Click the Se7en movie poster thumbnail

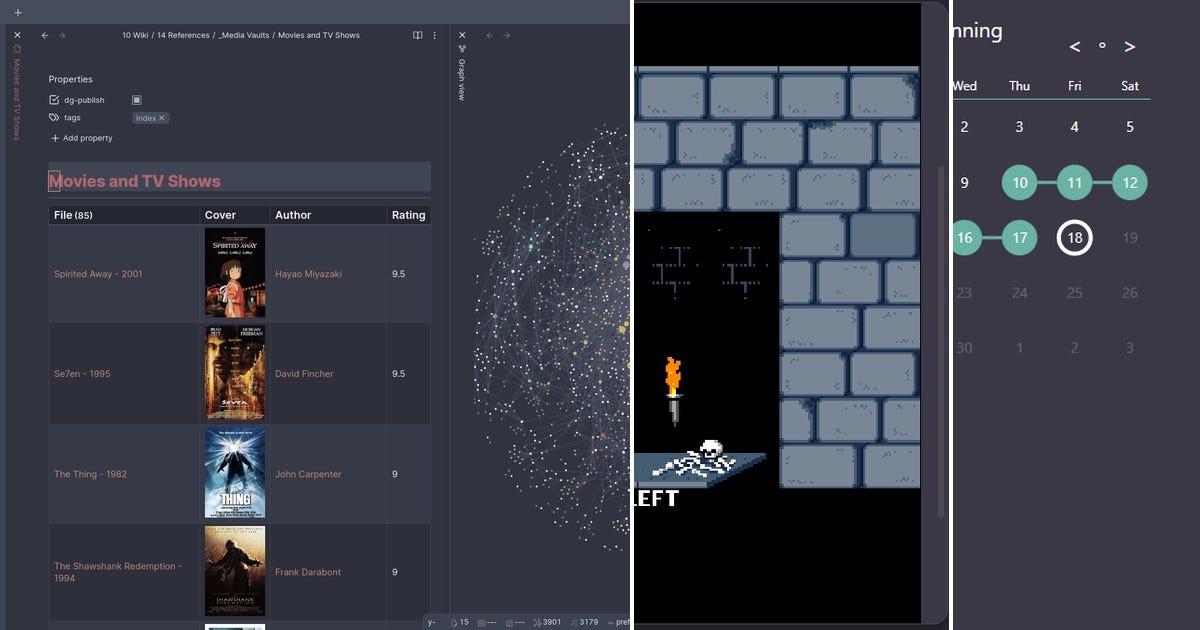point(235,373)
